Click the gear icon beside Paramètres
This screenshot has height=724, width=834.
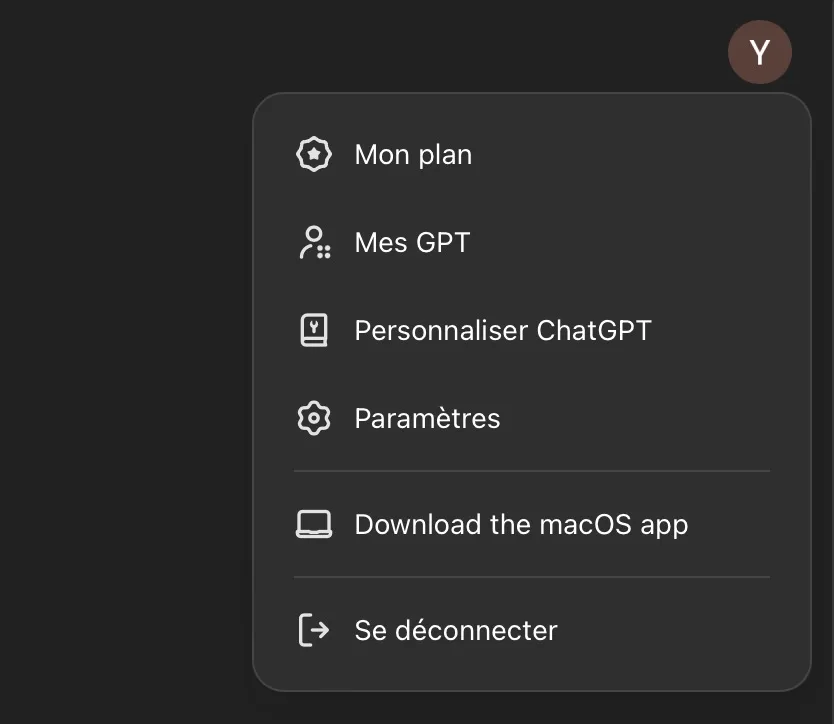pos(314,418)
